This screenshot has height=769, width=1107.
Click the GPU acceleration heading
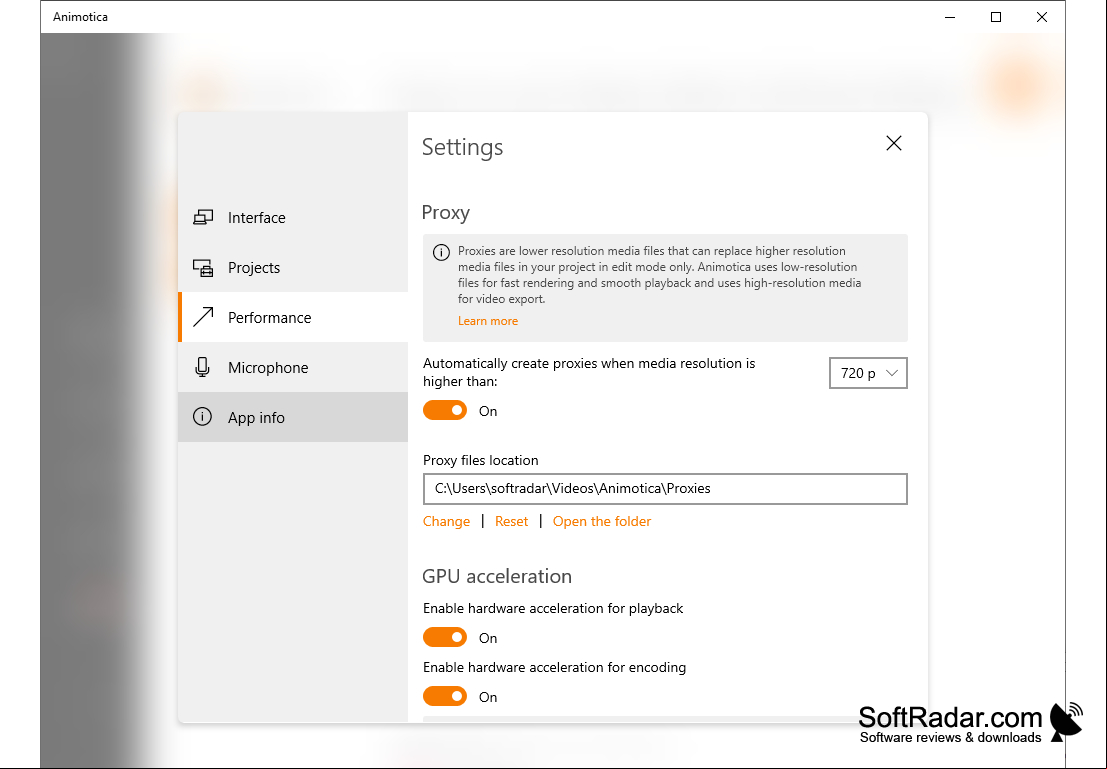497,576
